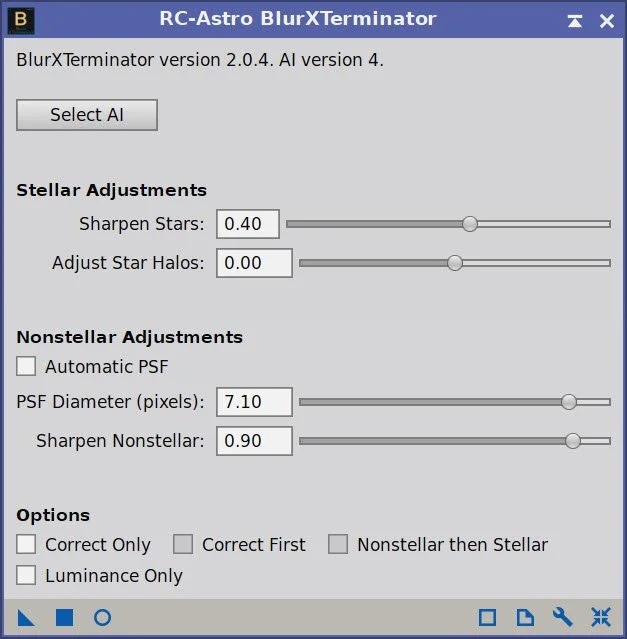Toggle Nonstellar then Stellar checkbox
Viewport: 627px width, 639px height.
338,544
